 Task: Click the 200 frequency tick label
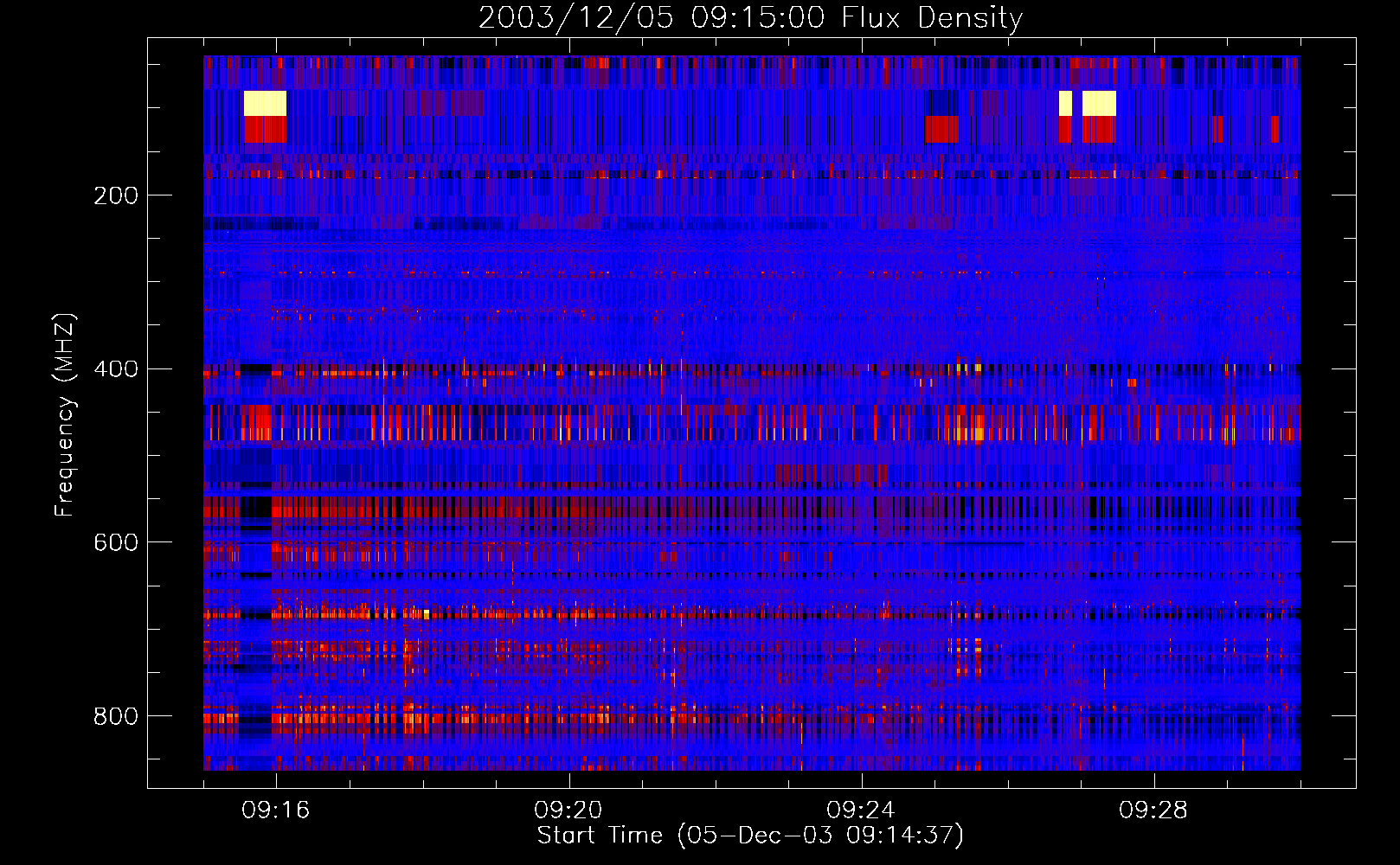pyautogui.click(x=116, y=195)
